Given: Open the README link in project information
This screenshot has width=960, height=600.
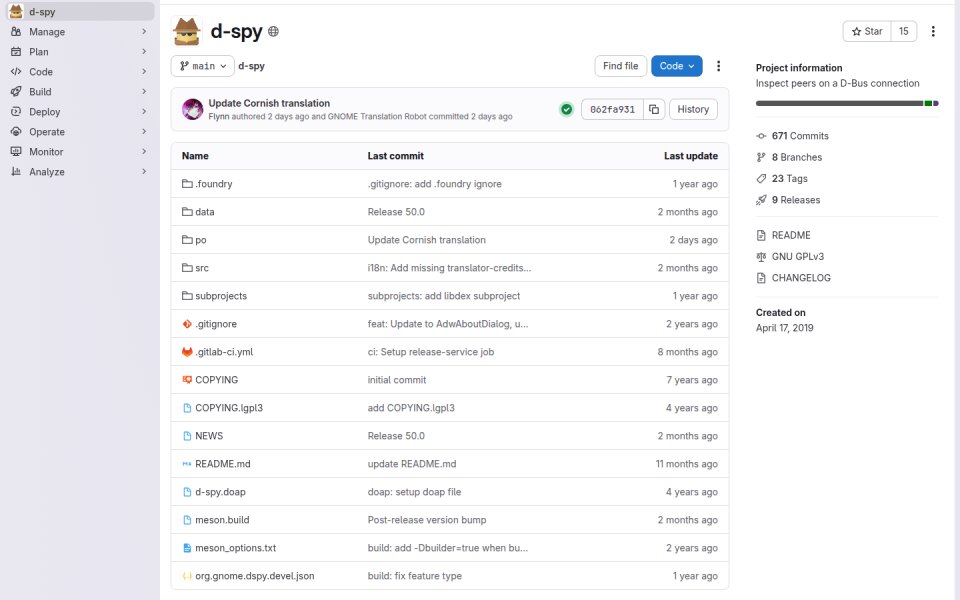Looking at the screenshot, I should pyautogui.click(x=791, y=235).
